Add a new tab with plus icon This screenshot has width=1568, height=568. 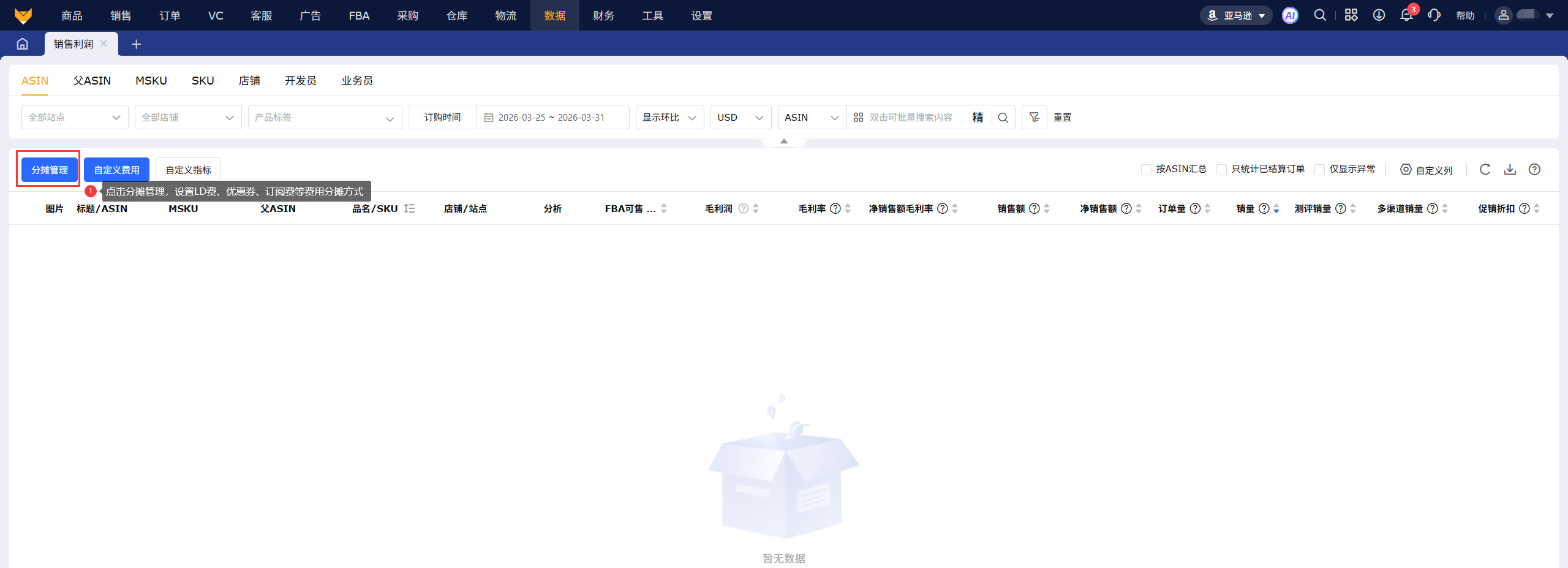[136, 44]
